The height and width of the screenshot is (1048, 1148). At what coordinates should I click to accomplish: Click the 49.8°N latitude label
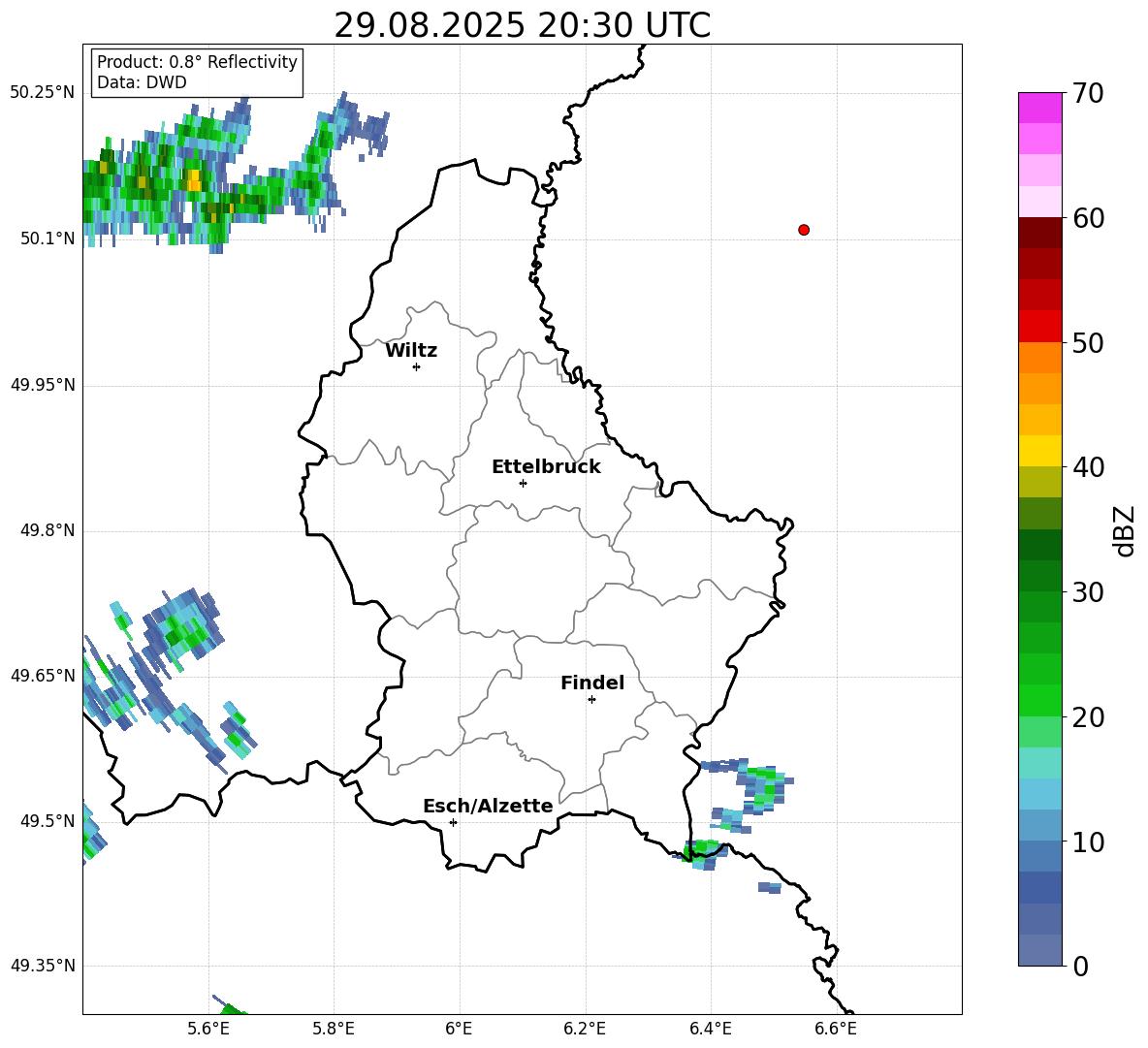(48, 530)
